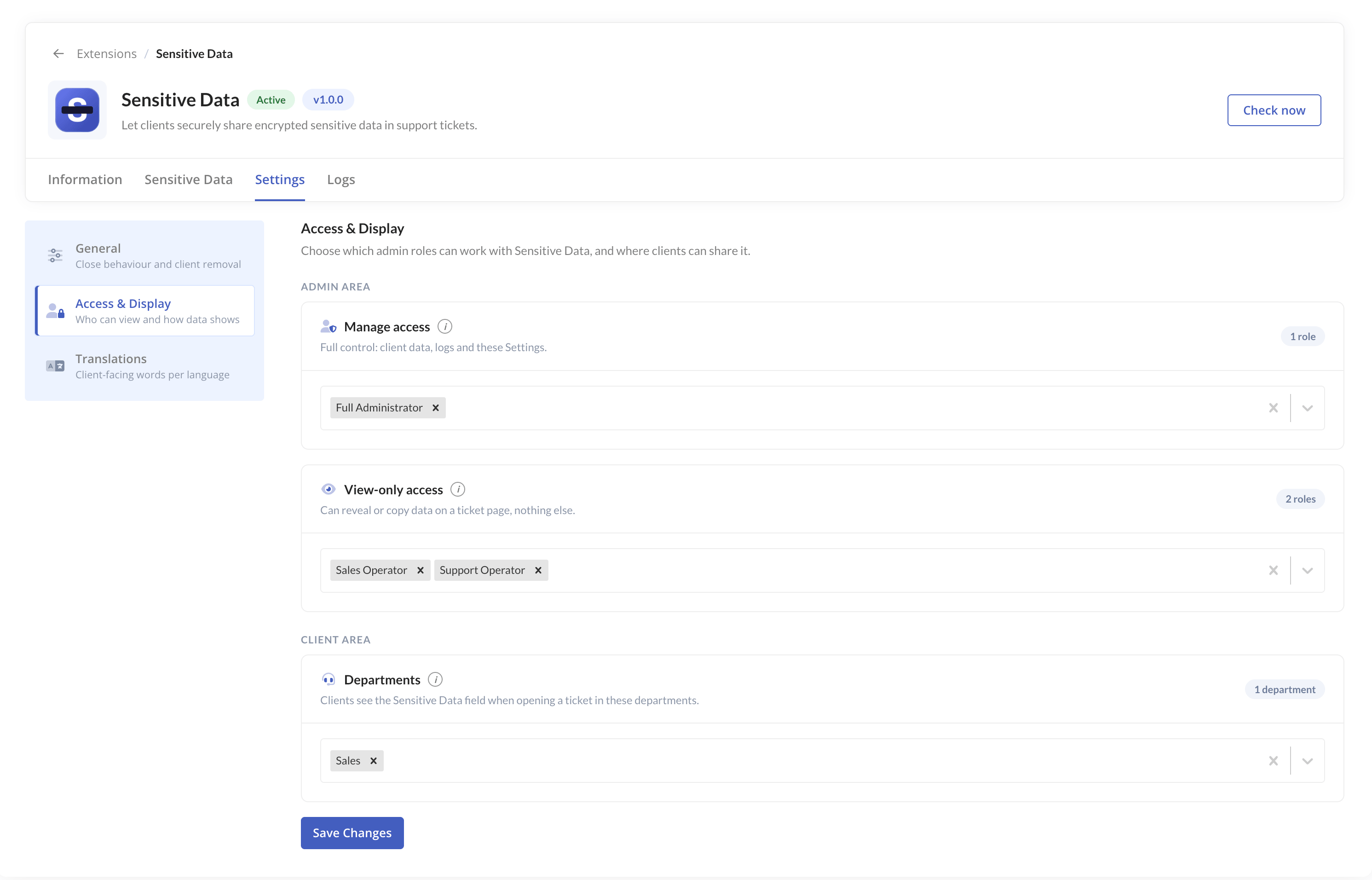Image resolution: width=1372 pixels, height=880 pixels.
Task: Select the Settings tab
Action: [280, 179]
